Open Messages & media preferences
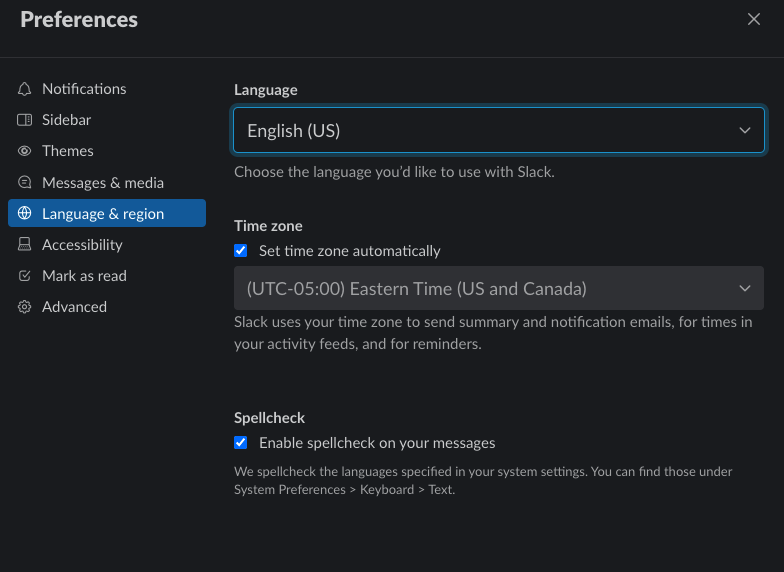Viewport: 784px width, 572px height. point(107,182)
